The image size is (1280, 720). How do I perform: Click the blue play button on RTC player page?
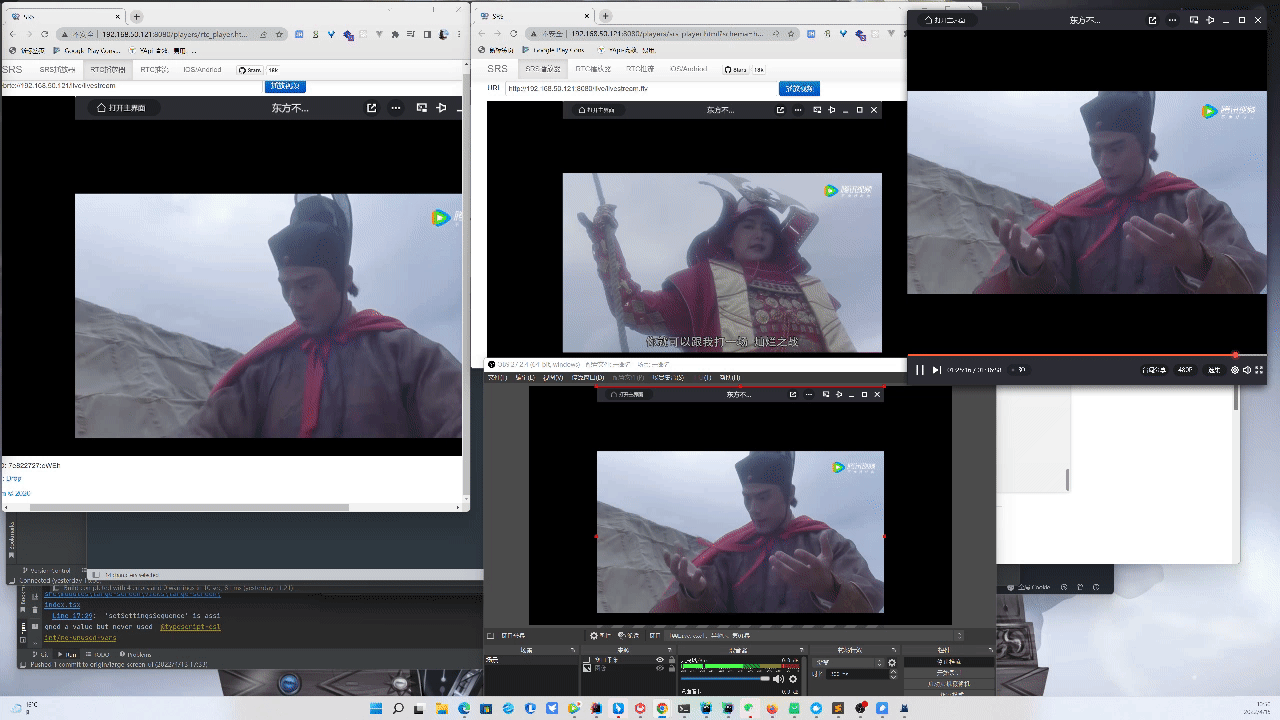click(x=285, y=86)
